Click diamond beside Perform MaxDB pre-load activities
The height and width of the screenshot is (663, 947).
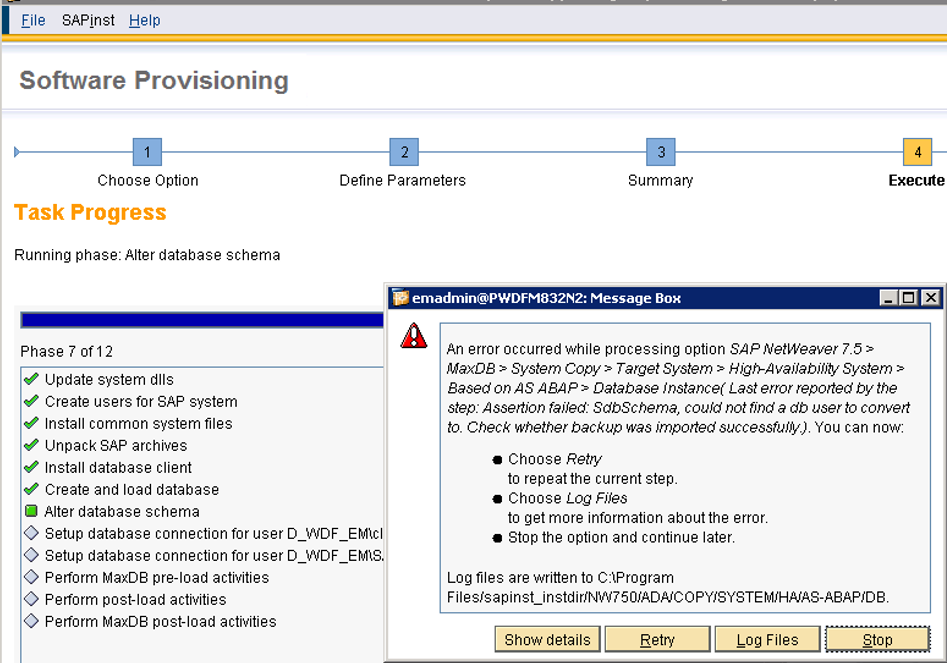pos(31,577)
